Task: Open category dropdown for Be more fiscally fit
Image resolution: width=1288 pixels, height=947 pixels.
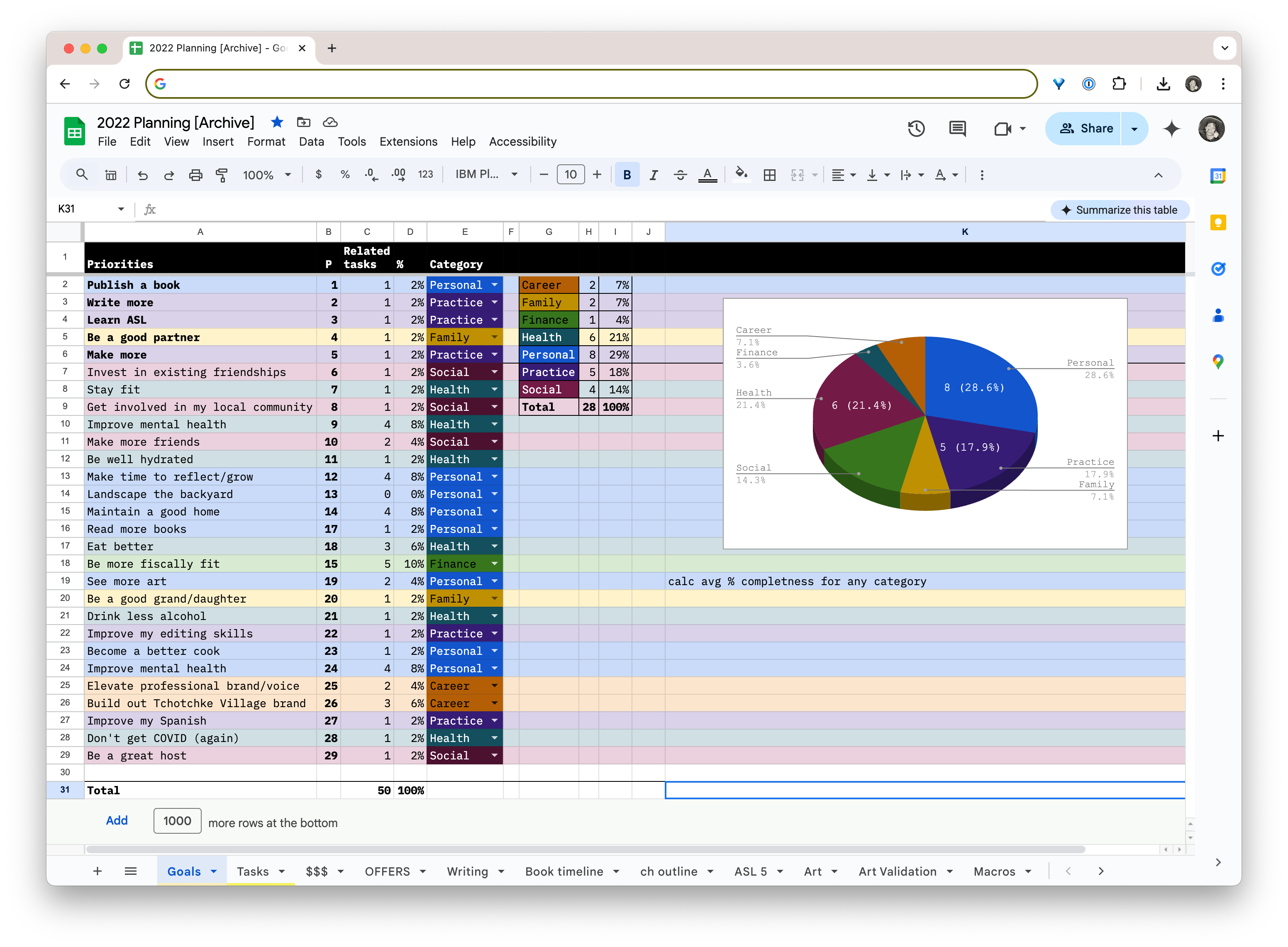Action: (x=494, y=564)
